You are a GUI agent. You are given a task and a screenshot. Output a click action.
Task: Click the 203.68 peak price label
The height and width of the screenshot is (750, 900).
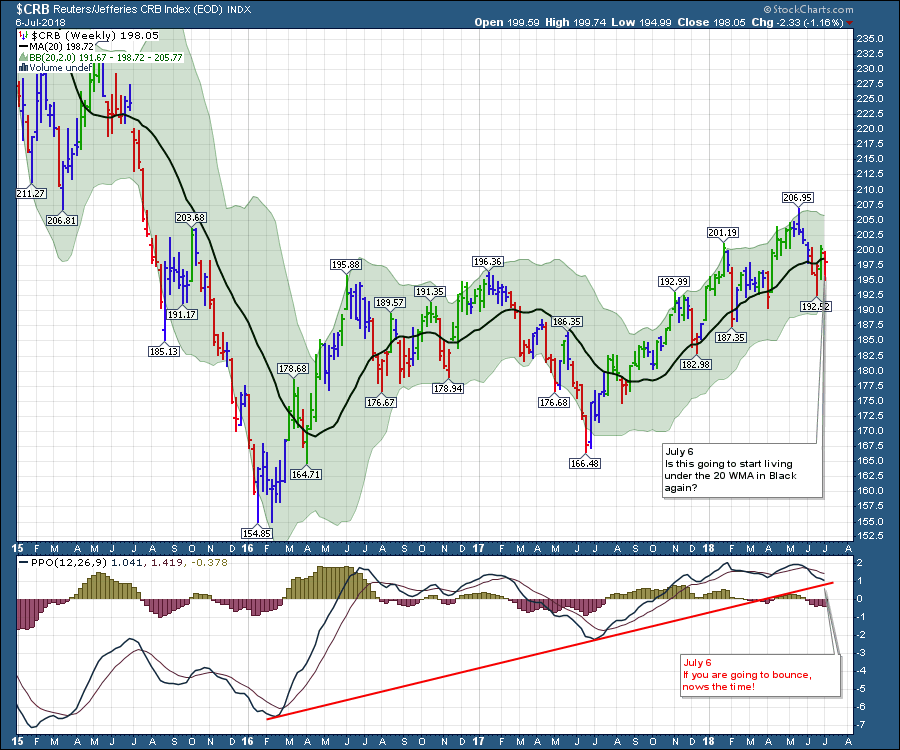pos(191,217)
